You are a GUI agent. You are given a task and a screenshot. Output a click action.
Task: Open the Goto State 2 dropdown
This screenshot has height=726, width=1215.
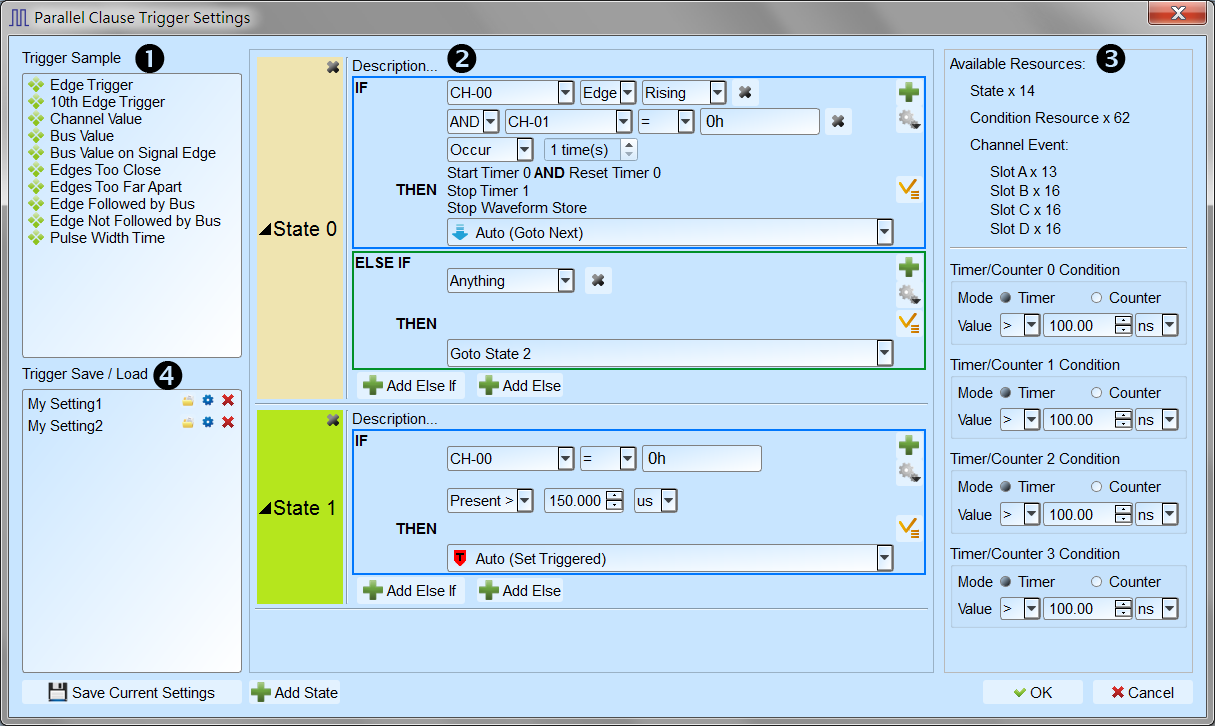(884, 353)
